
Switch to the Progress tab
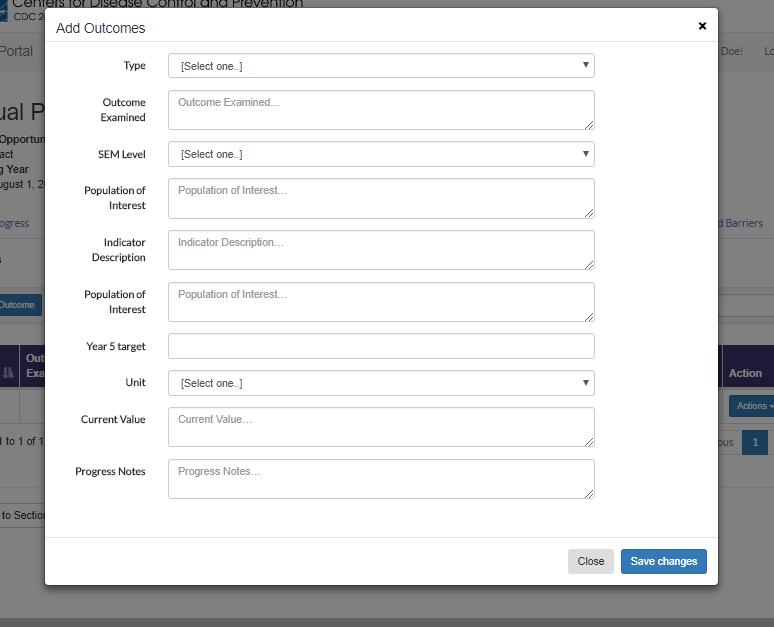[15, 223]
